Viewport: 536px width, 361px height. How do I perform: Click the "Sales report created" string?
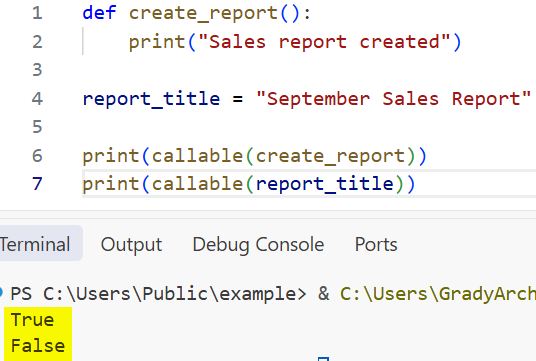point(324,42)
